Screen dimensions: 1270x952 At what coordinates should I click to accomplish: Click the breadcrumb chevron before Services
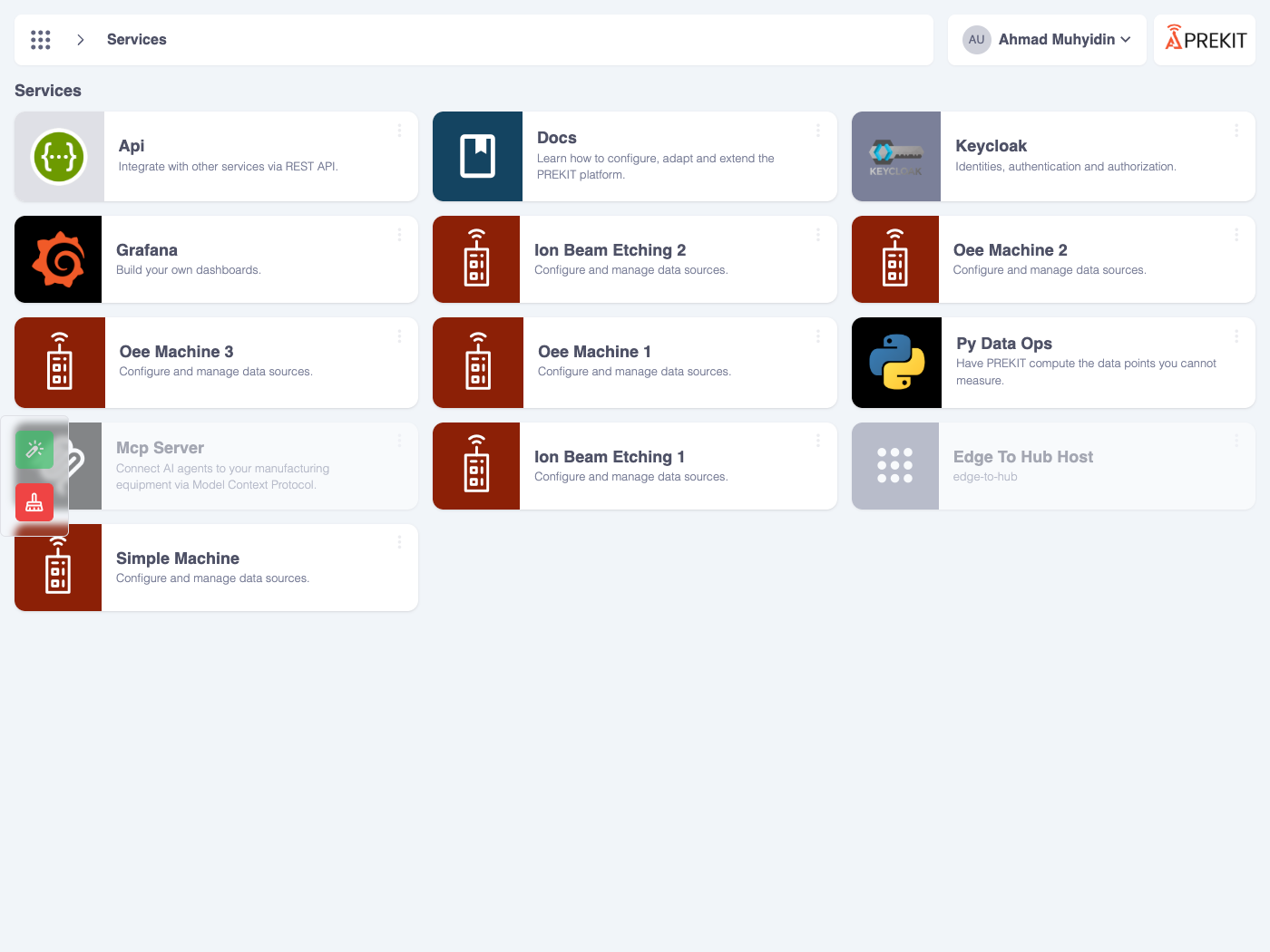pos(81,40)
